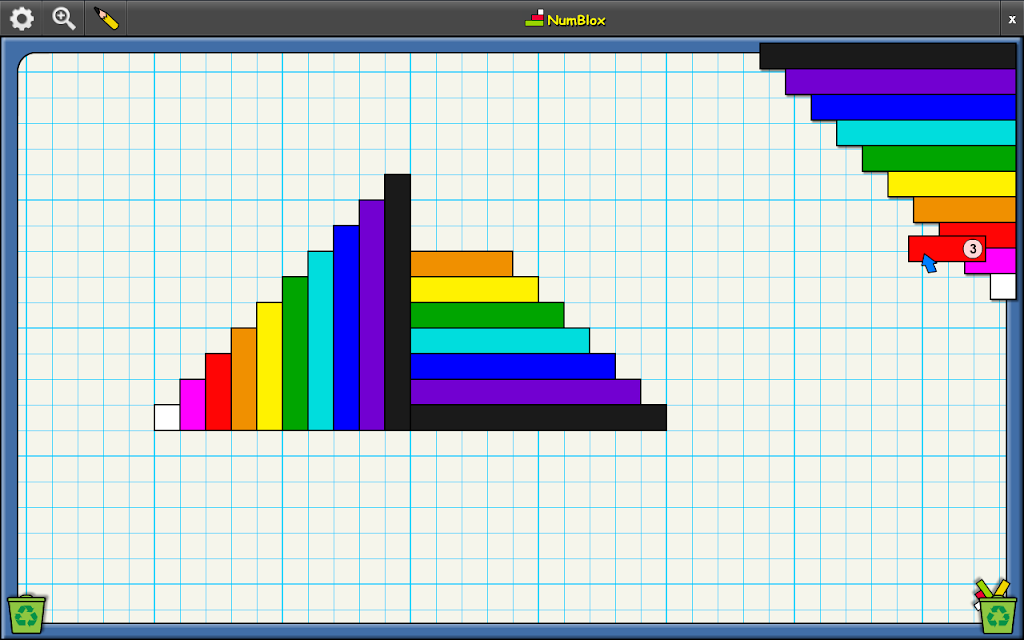Activate the pencil drawing tool
Viewport: 1024px width, 640px height.
[106, 18]
